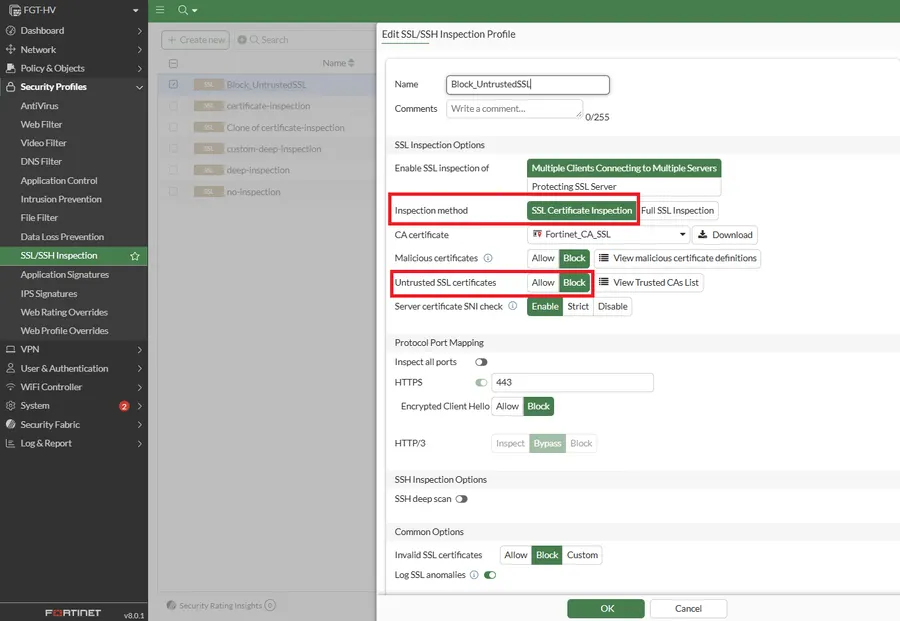Open the FGT-HV device dropdown
The image size is (900, 621).
click(135, 10)
